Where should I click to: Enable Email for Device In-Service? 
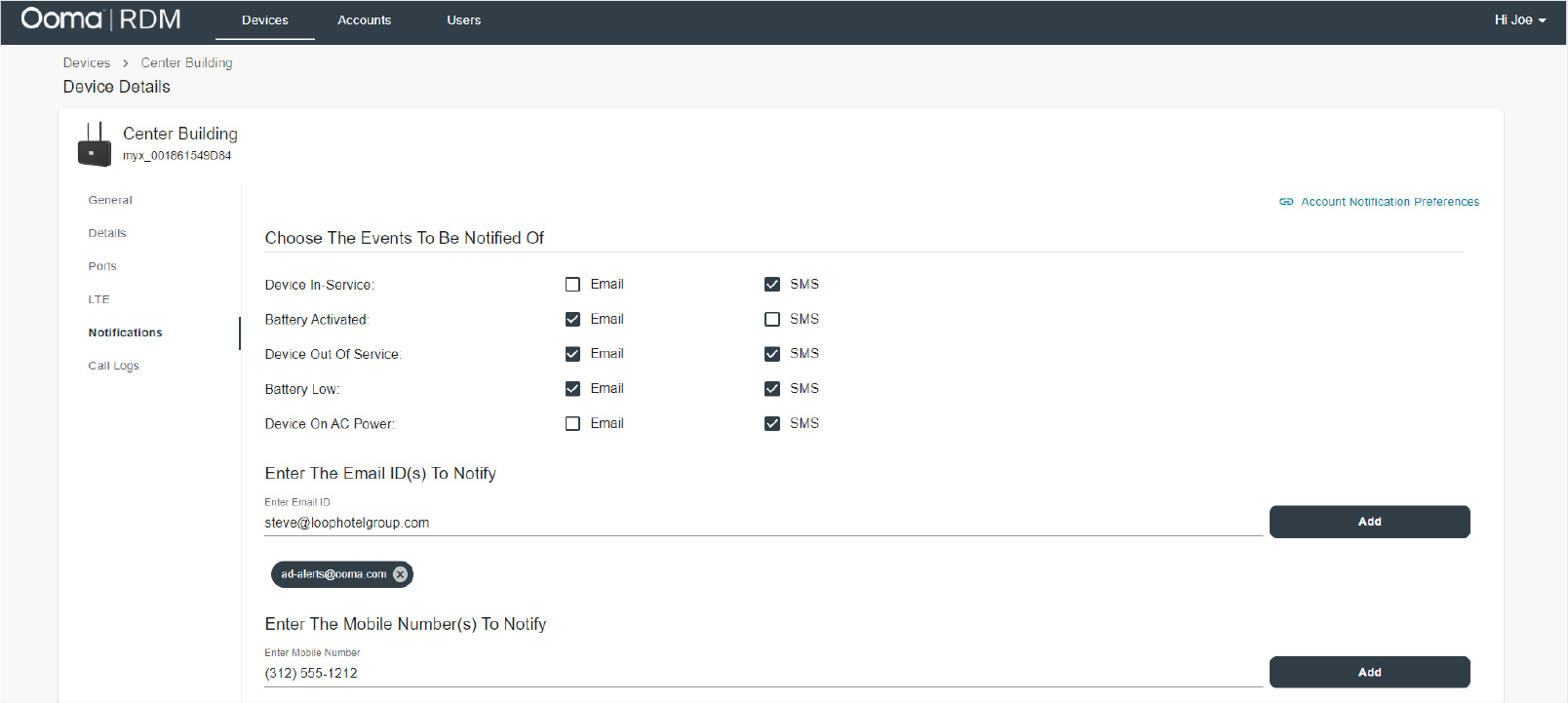(572, 285)
